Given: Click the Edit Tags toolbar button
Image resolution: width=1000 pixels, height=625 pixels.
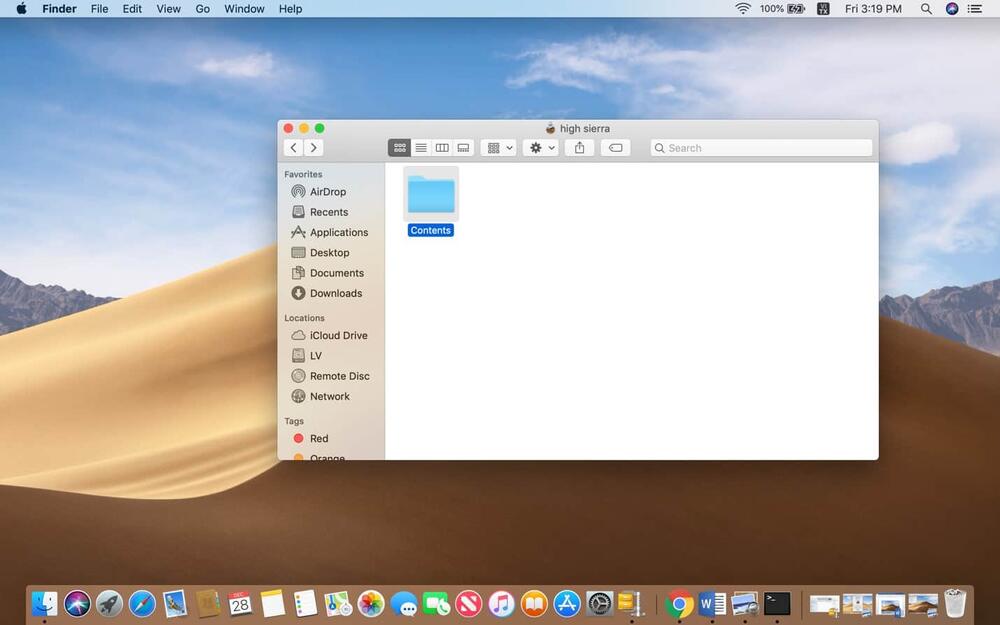Looking at the screenshot, I should 615,148.
